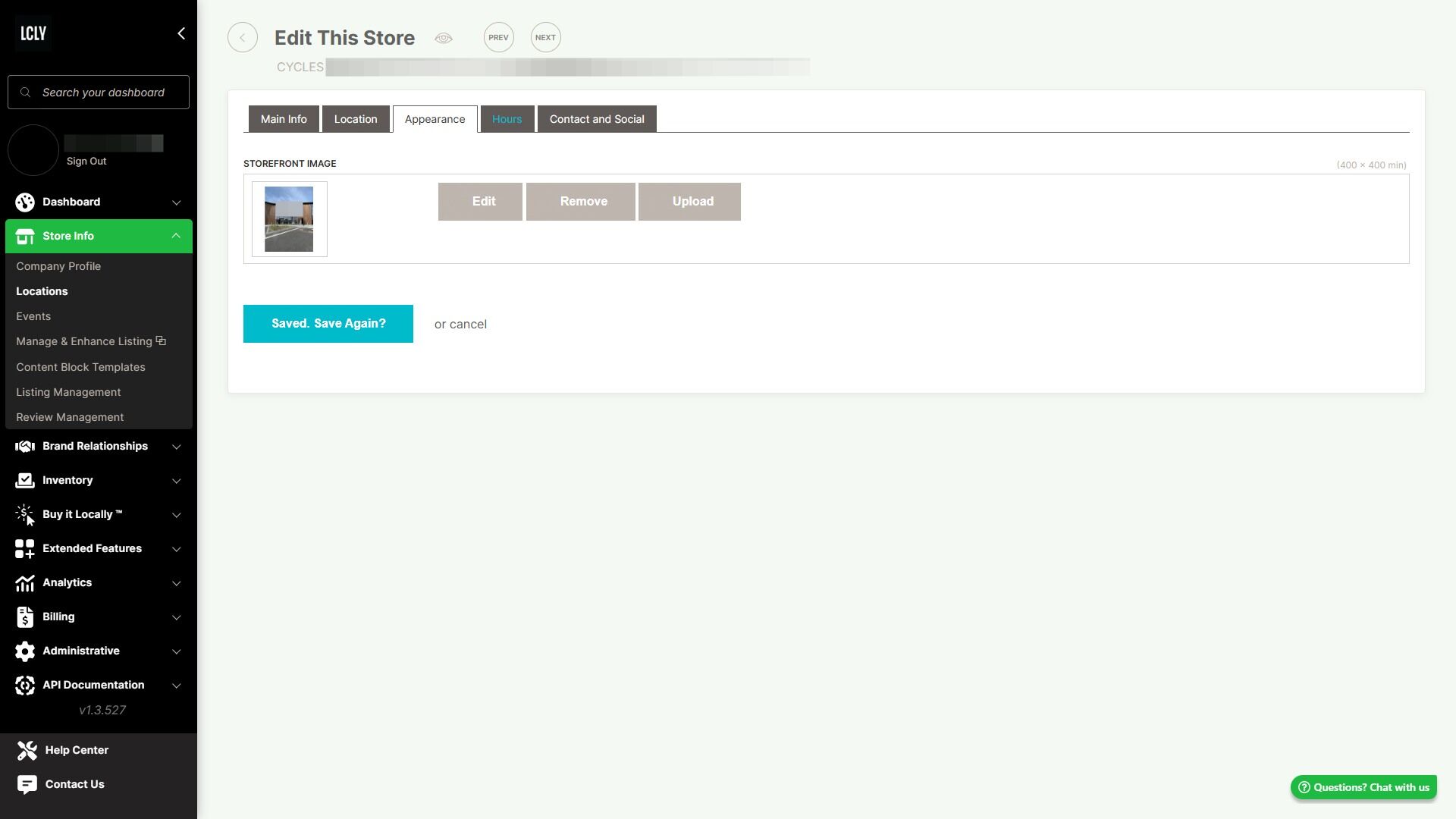The height and width of the screenshot is (819, 1456).
Task: Click the Dashboard palette icon
Action: (25, 202)
